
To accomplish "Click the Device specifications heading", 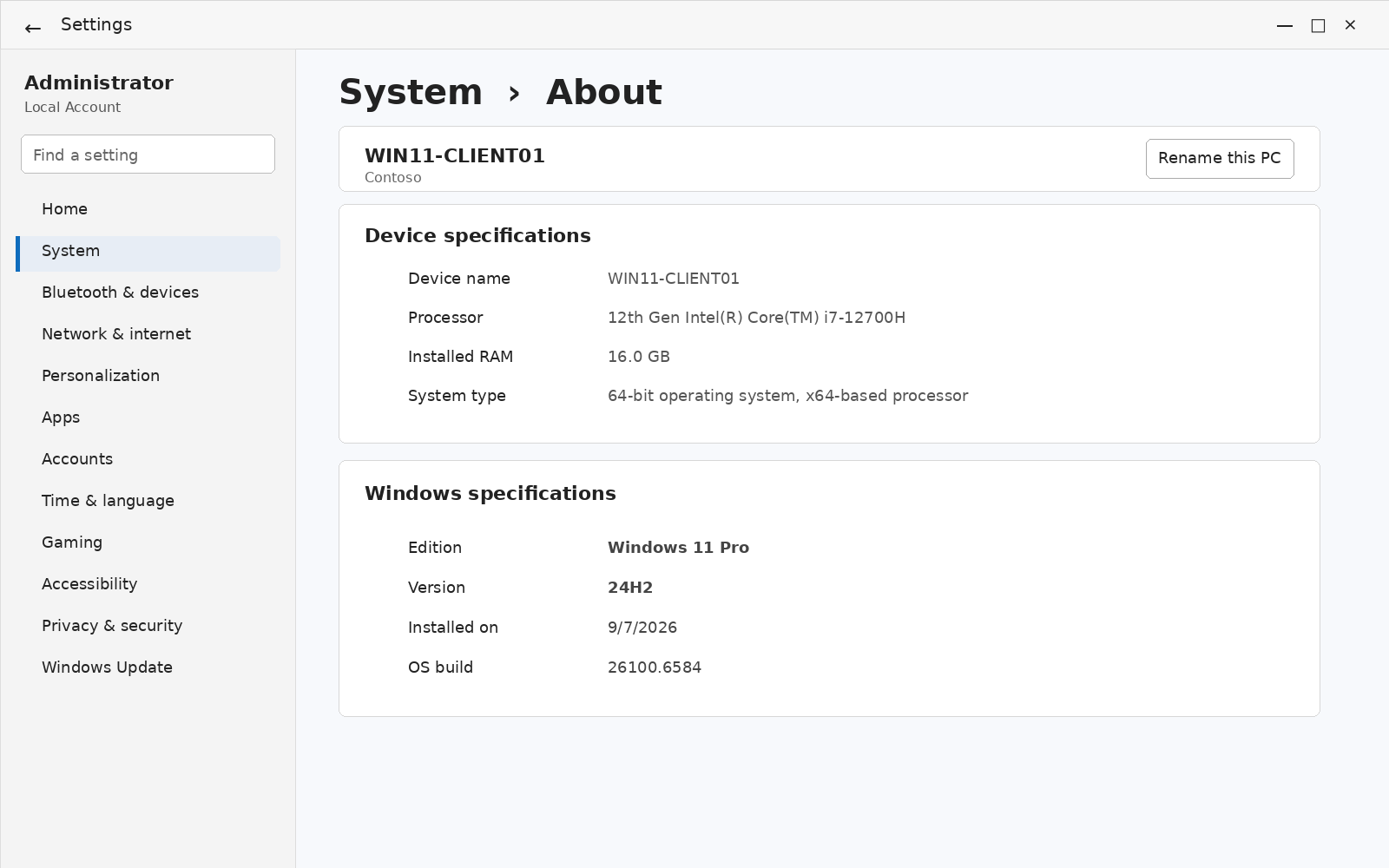I will pyautogui.click(x=477, y=235).
